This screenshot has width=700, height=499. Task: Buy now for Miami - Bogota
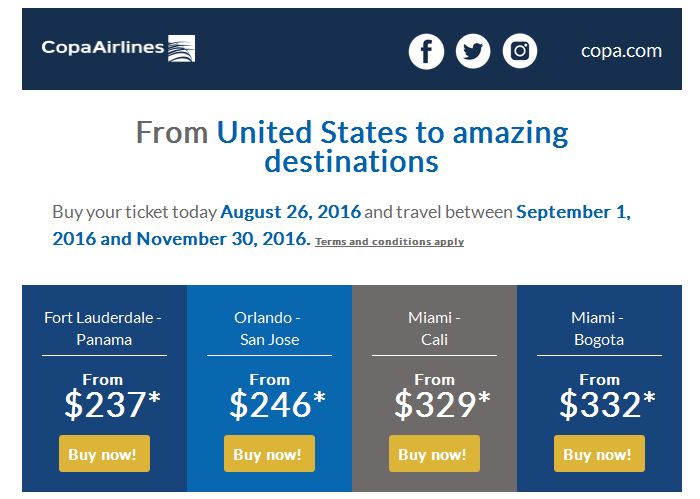tap(599, 453)
